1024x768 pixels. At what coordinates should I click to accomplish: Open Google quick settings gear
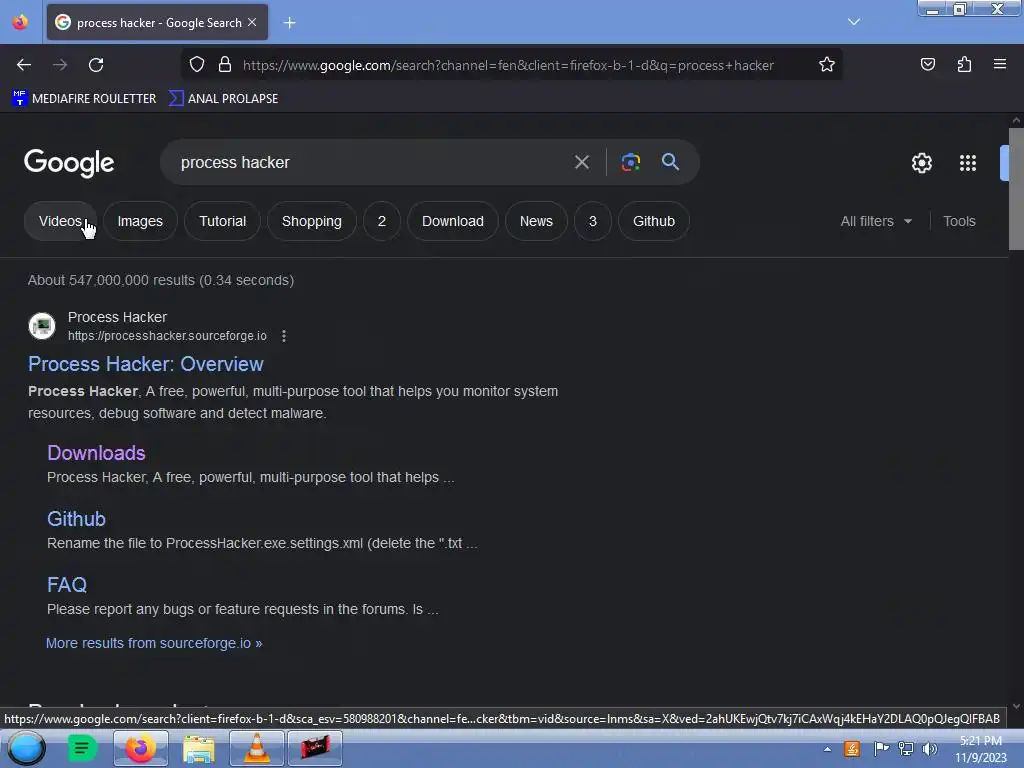coord(921,163)
